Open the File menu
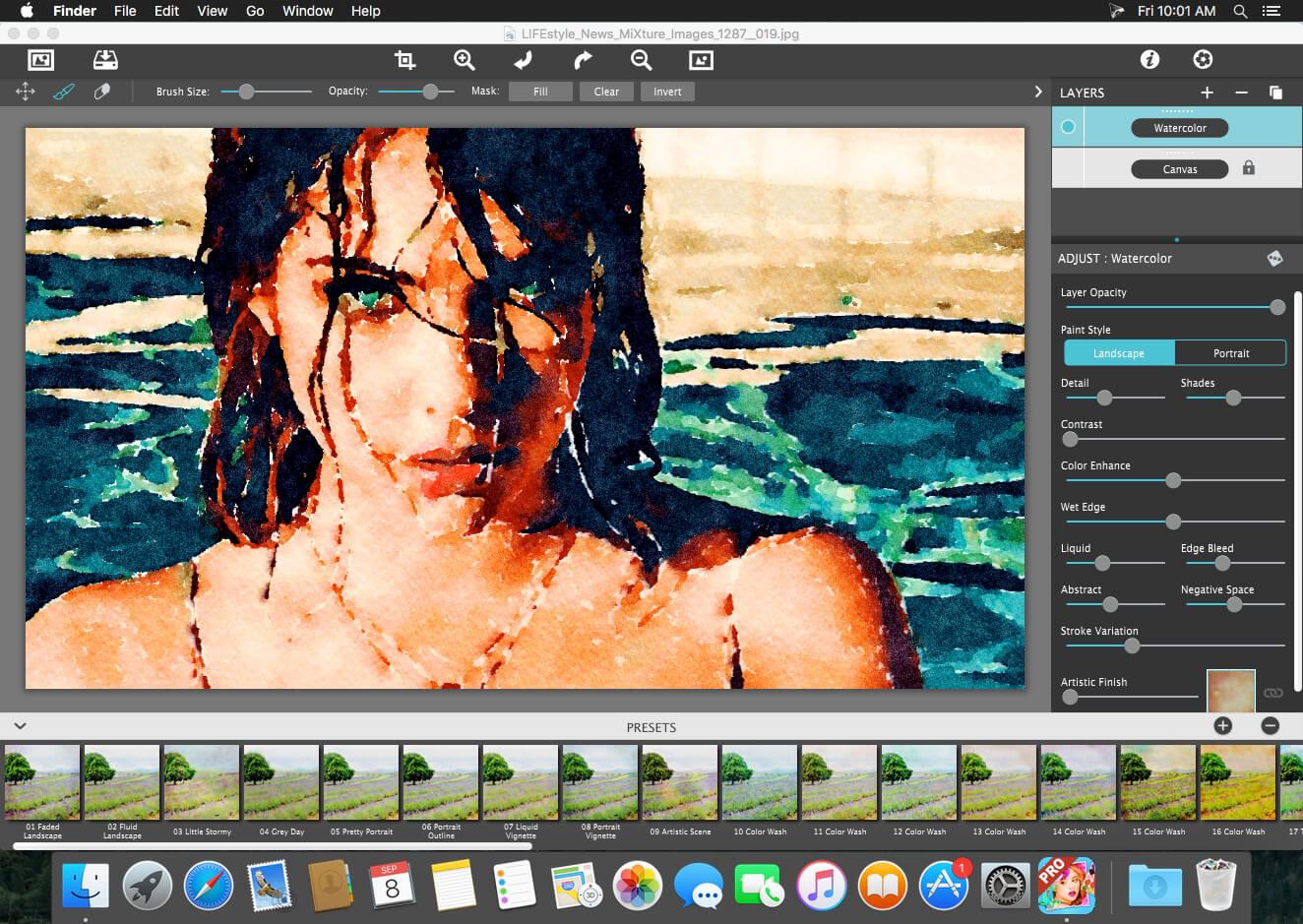This screenshot has height=924, width=1303. coord(125,11)
